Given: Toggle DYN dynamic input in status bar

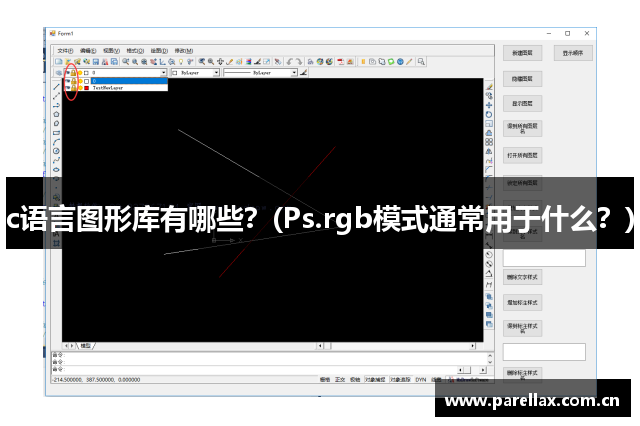Looking at the screenshot, I should (x=421, y=379).
